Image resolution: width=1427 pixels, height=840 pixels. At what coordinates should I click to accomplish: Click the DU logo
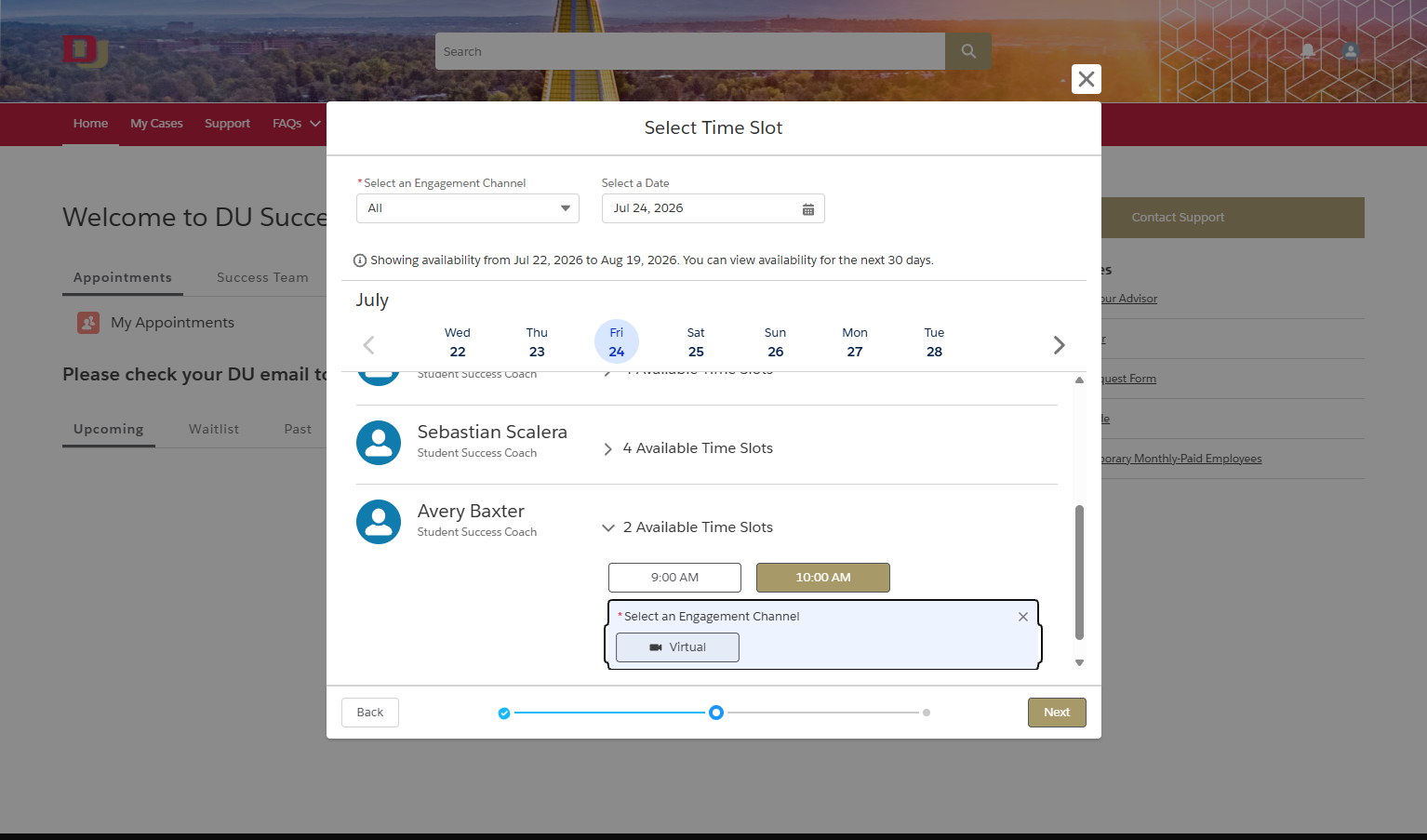tap(85, 51)
